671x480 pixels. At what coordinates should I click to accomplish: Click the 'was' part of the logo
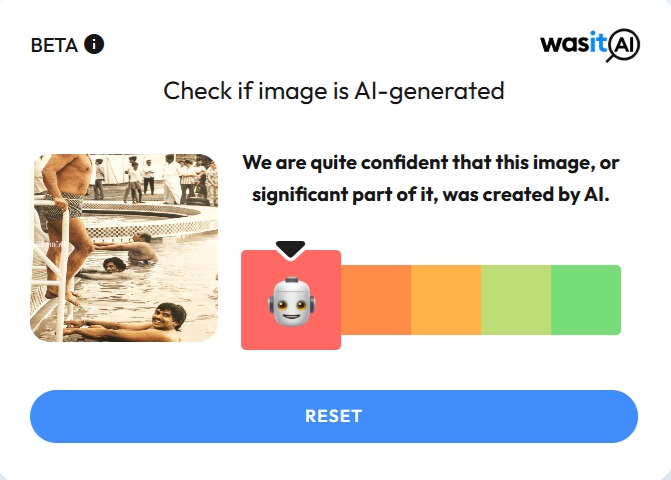pos(565,44)
